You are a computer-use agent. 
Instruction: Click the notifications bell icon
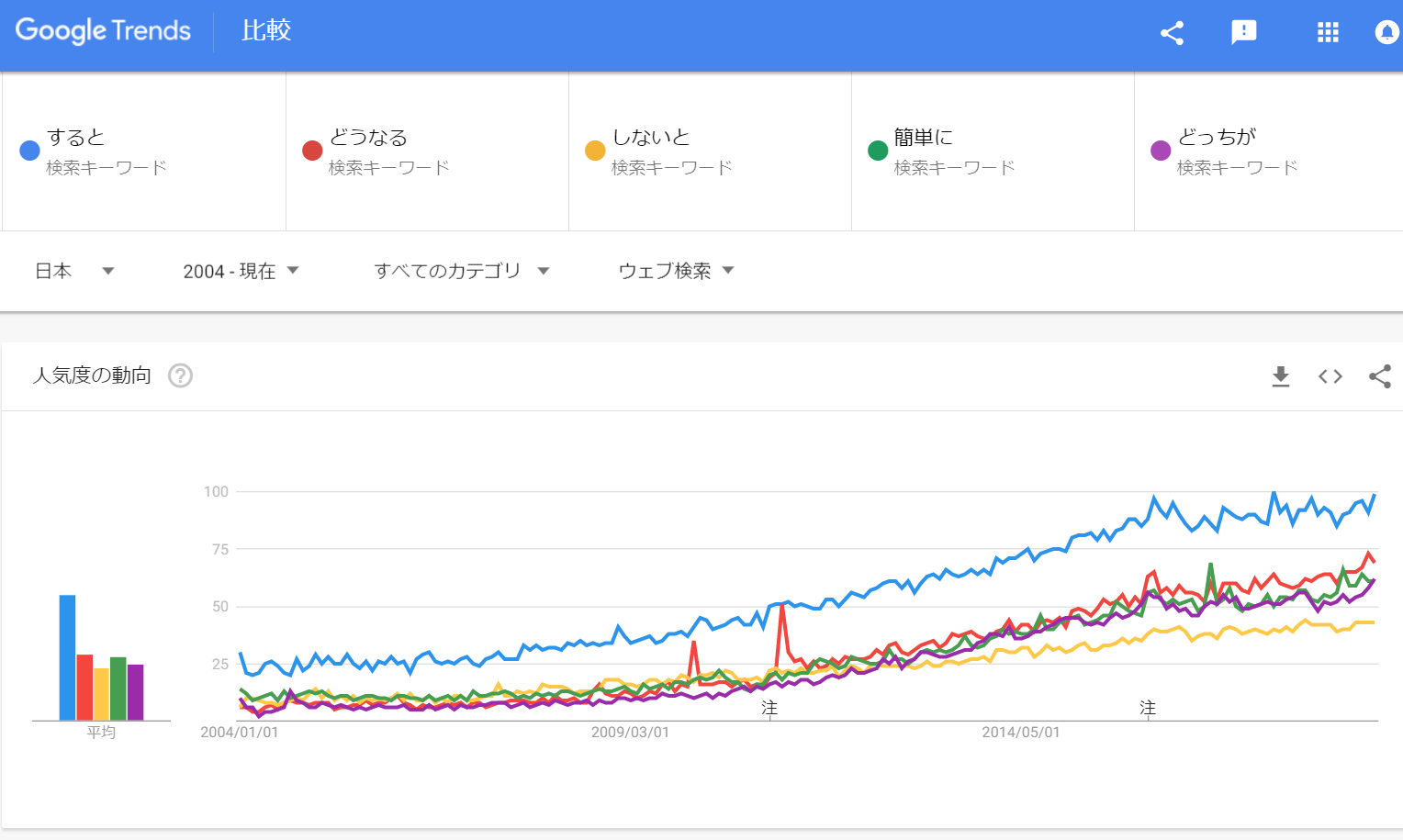pos(1386,33)
